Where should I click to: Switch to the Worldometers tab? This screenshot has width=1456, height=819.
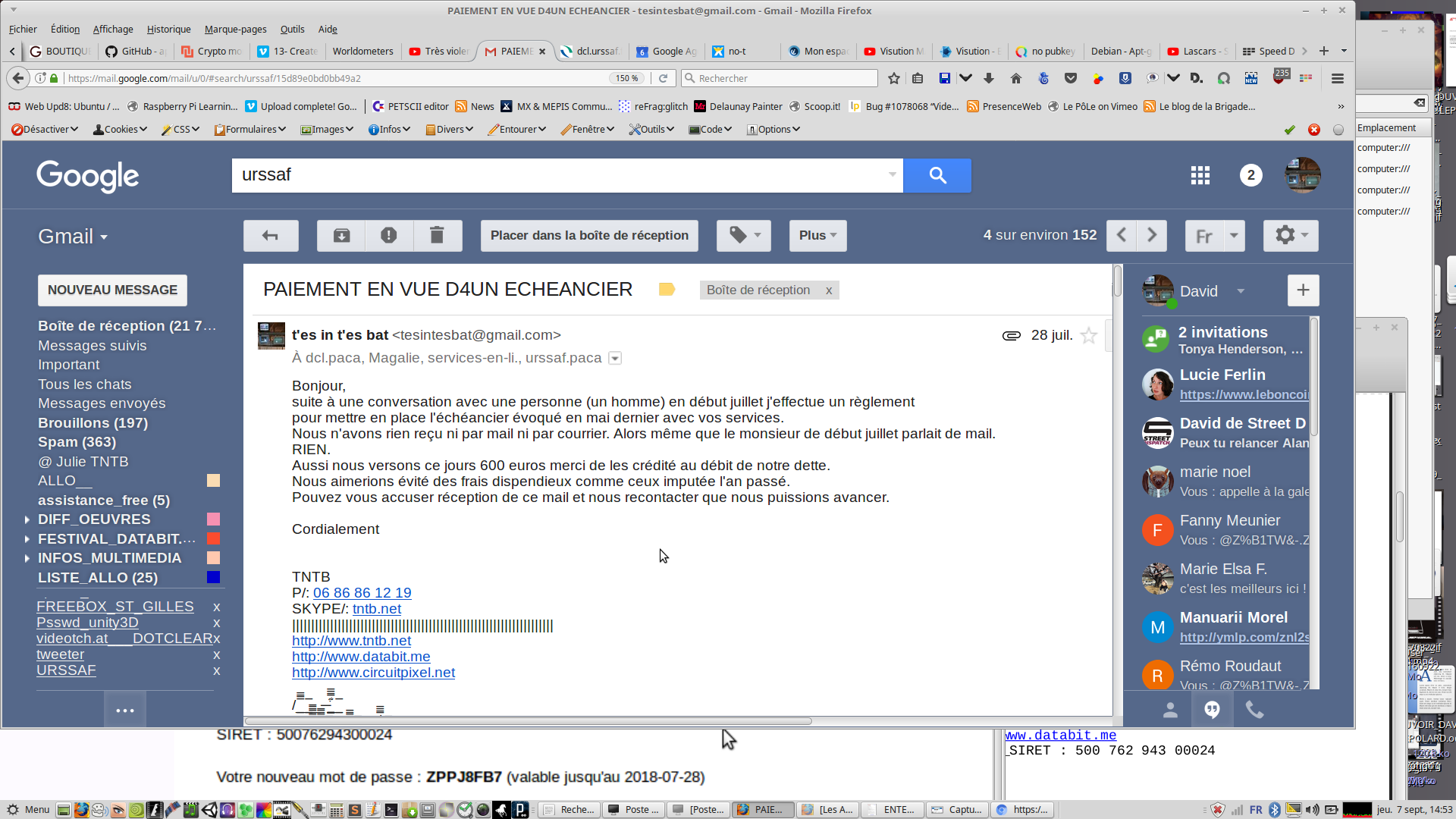(362, 52)
